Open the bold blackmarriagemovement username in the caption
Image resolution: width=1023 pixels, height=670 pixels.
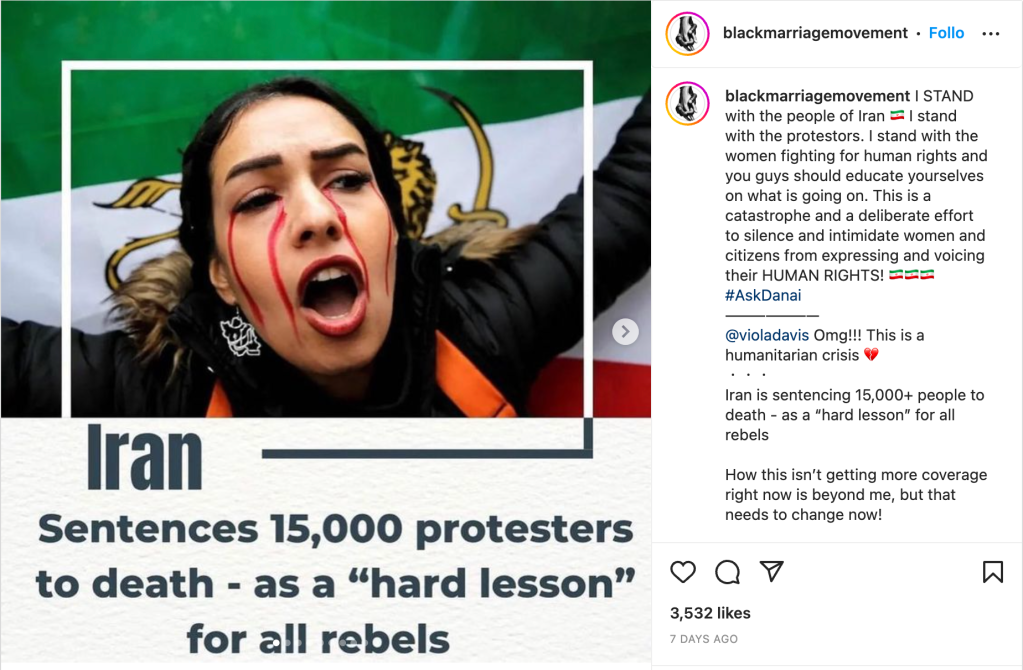[x=817, y=96]
